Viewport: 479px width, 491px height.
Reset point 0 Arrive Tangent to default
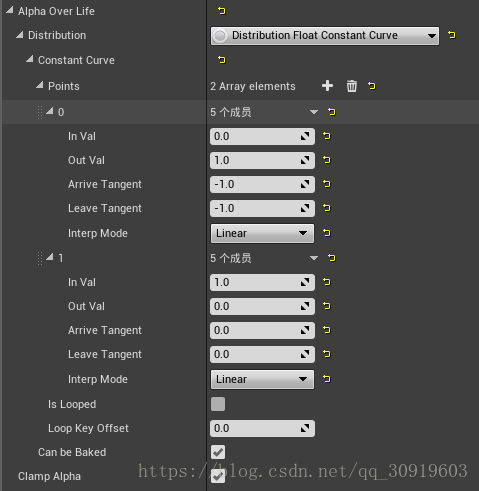(327, 184)
